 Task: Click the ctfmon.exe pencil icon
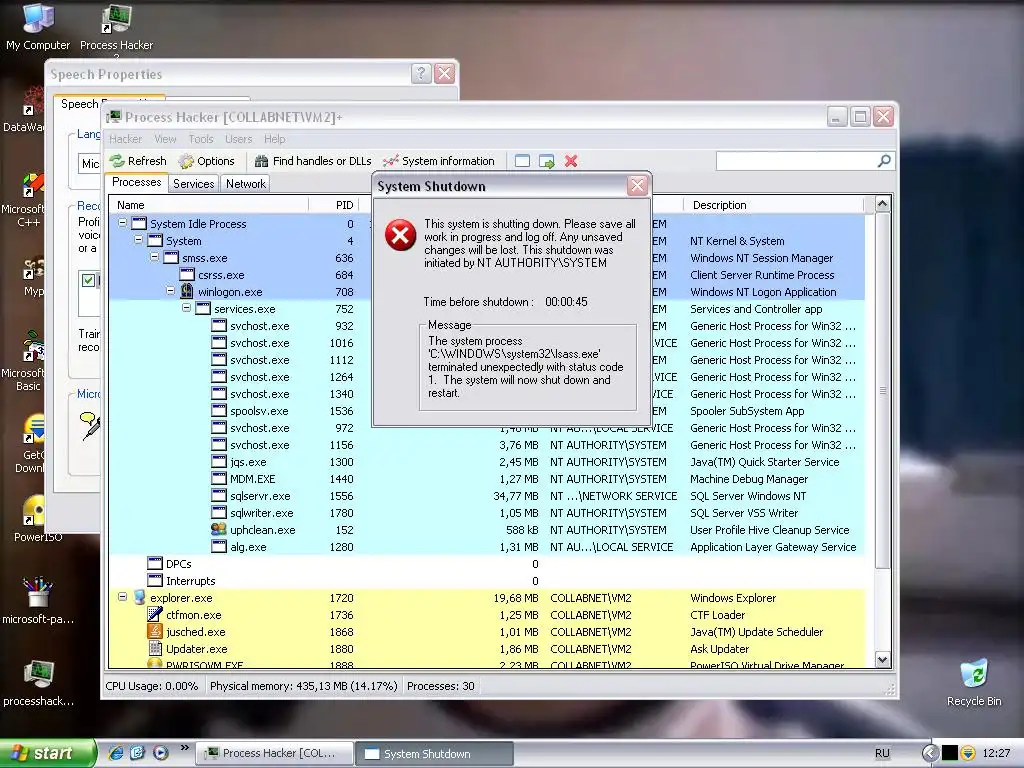point(155,614)
